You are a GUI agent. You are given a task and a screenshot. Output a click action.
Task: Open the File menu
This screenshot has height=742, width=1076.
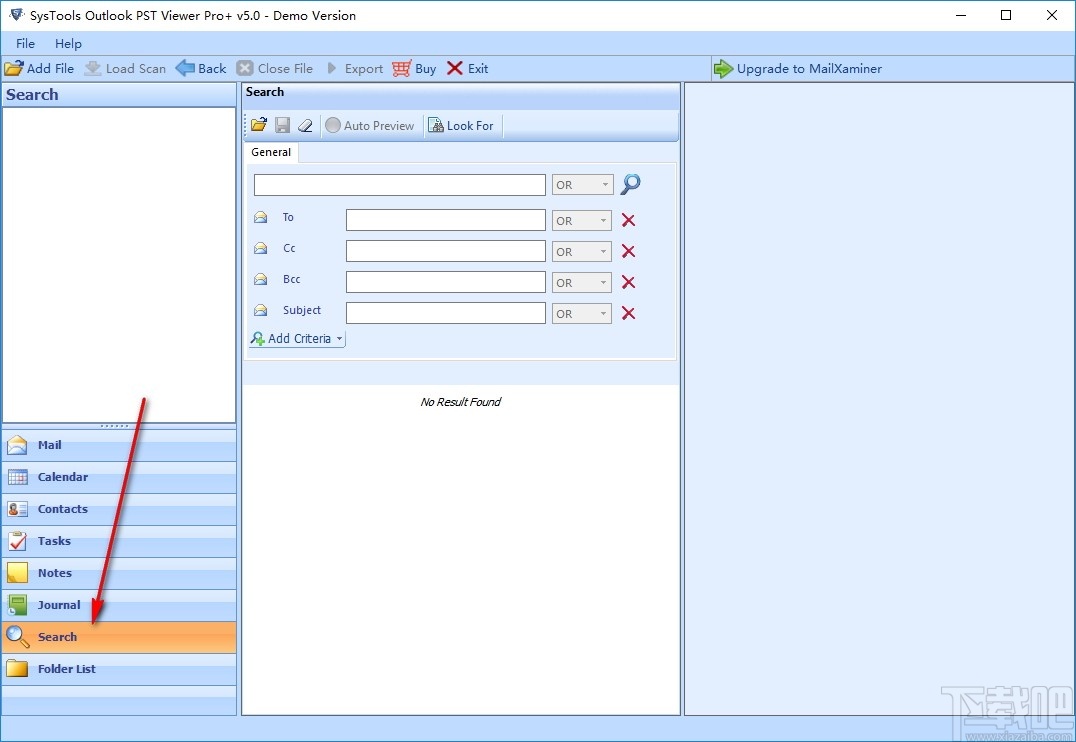pyautogui.click(x=24, y=43)
